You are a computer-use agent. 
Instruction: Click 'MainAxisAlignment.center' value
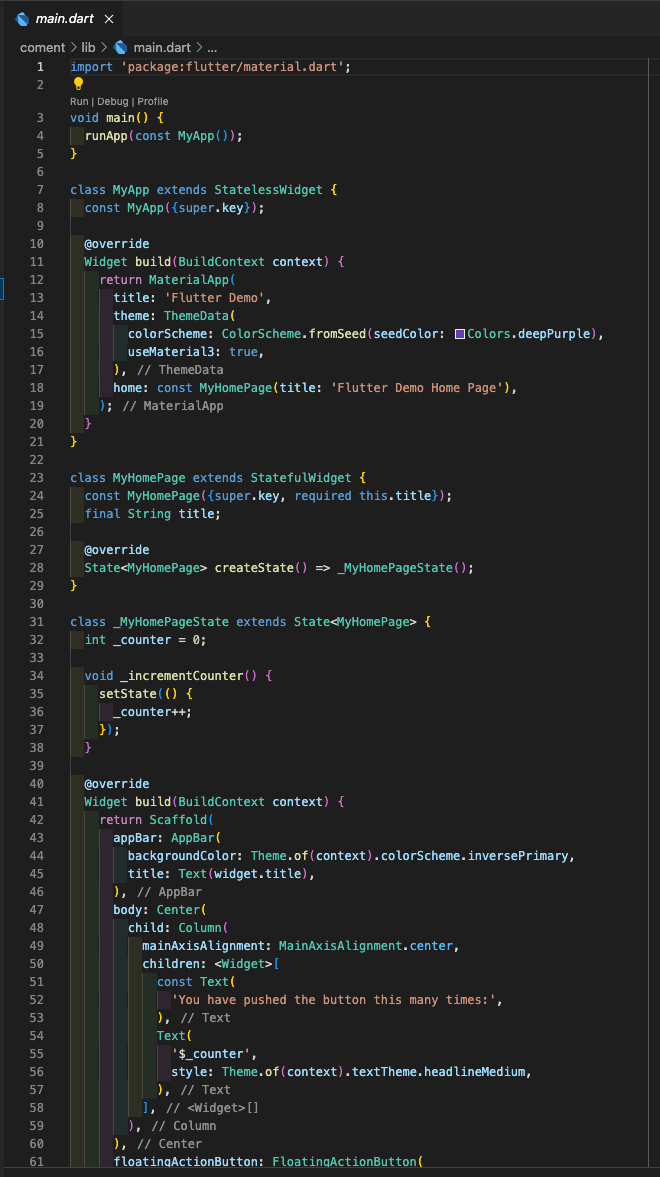(x=366, y=947)
